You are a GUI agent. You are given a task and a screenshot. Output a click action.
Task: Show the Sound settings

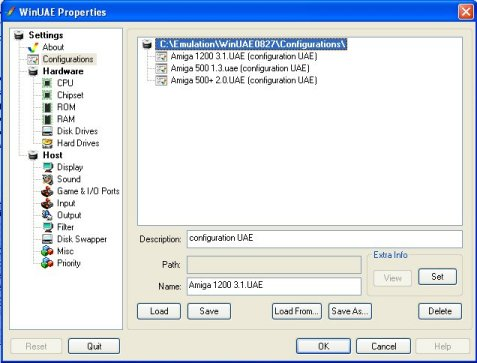tap(69, 179)
